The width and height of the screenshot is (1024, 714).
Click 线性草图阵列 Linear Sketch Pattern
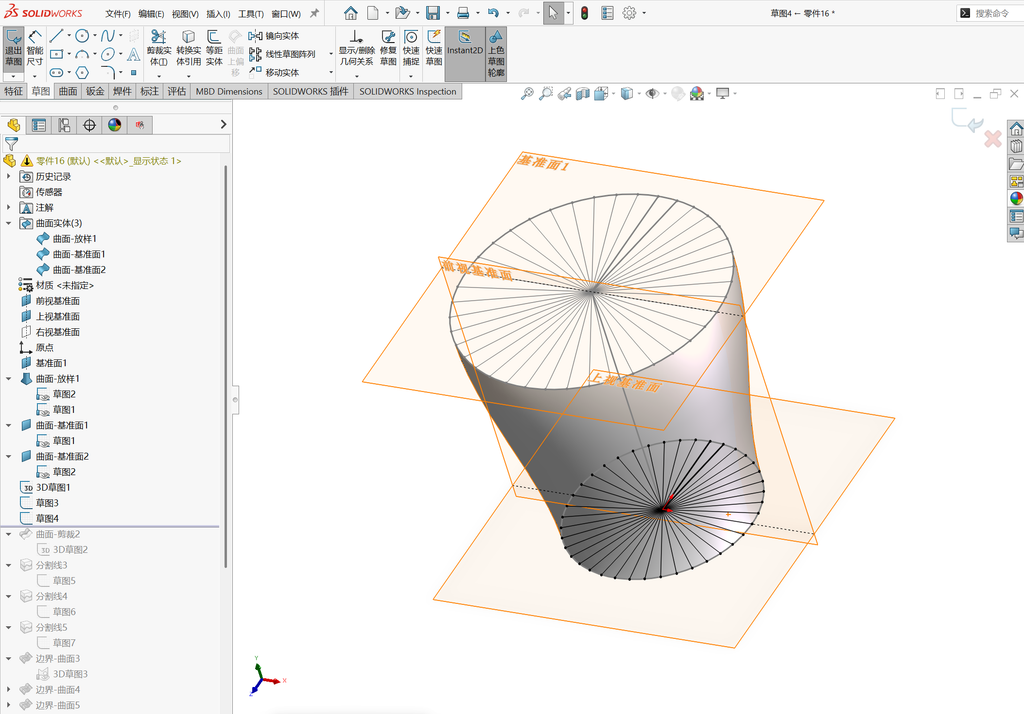click(x=281, y=54)
